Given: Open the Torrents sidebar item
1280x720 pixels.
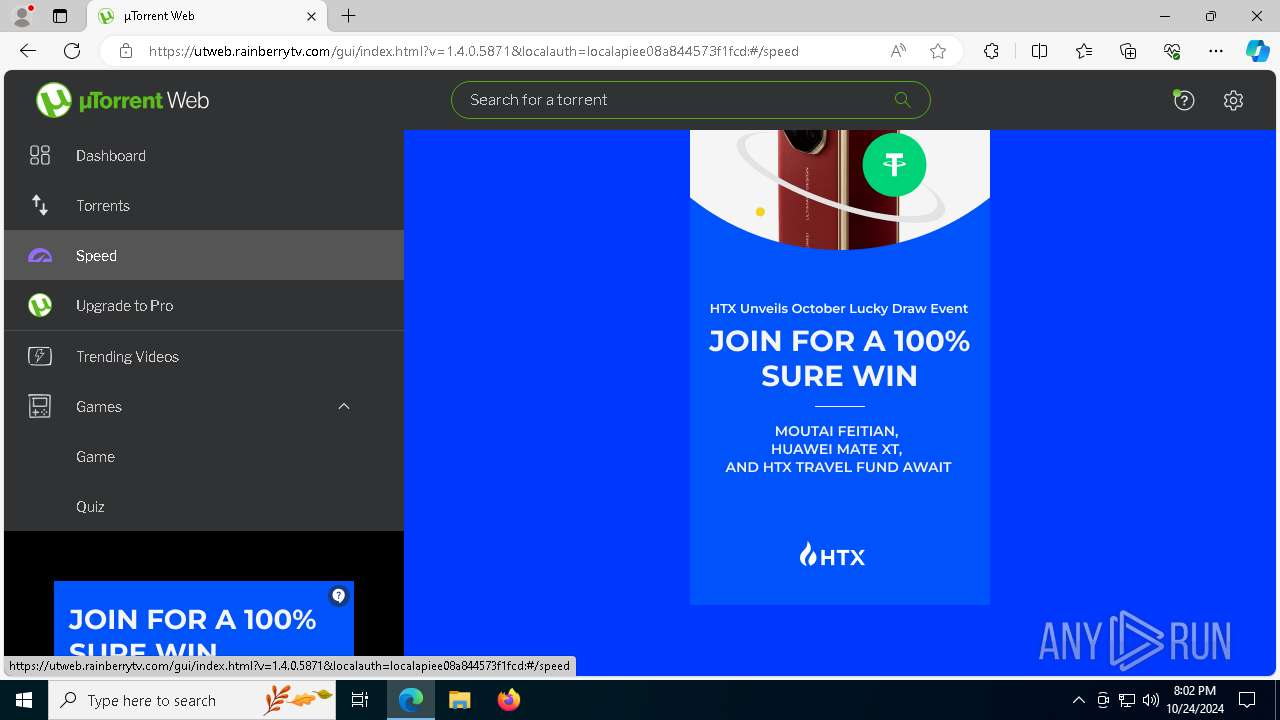Looking at the screenshot, I should [x=204, y=205].
